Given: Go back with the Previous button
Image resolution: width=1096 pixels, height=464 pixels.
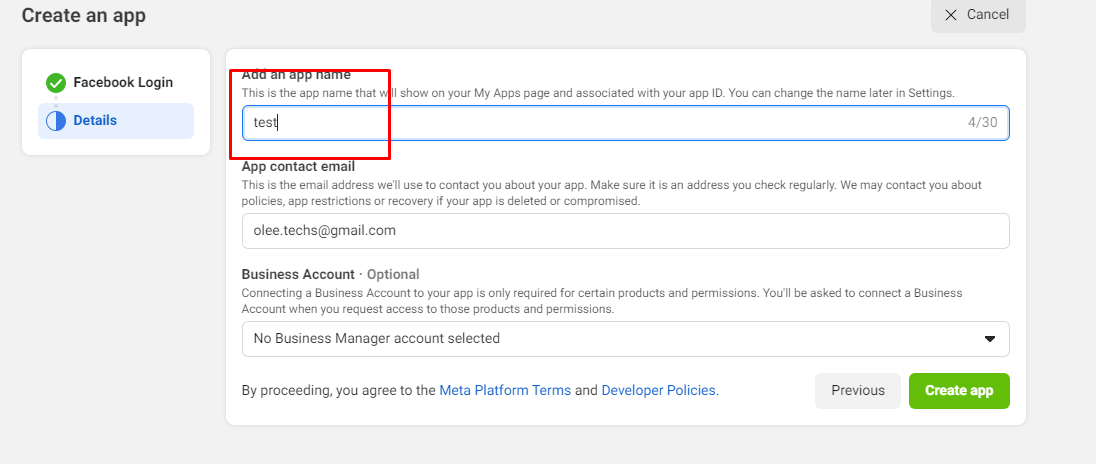Looking at the screenshot, I should (x=858, y=391).
